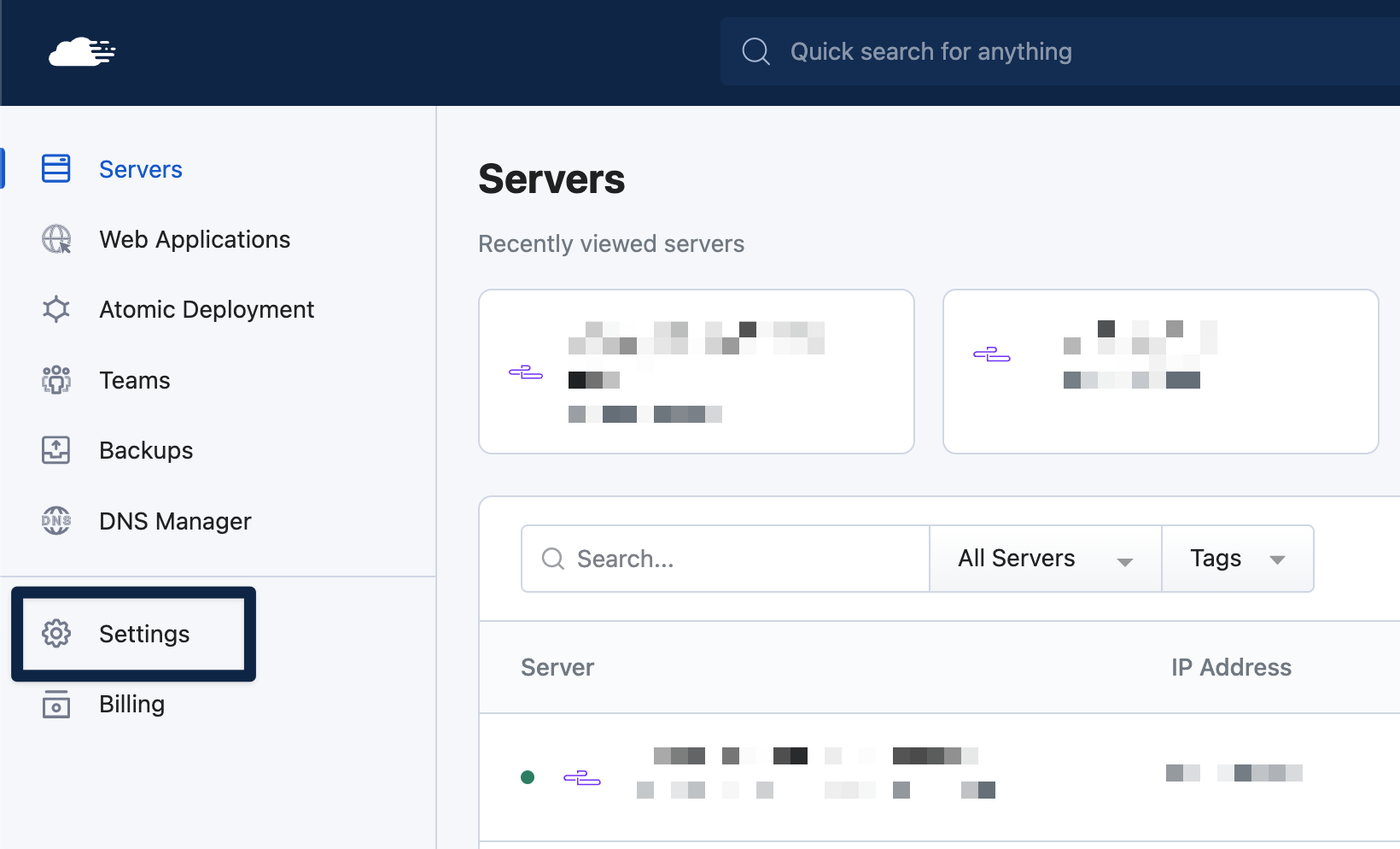Click the DNS Manager icon
Image resolution: width=1400 pixels, height=849 pixels.
pos(55,520)
